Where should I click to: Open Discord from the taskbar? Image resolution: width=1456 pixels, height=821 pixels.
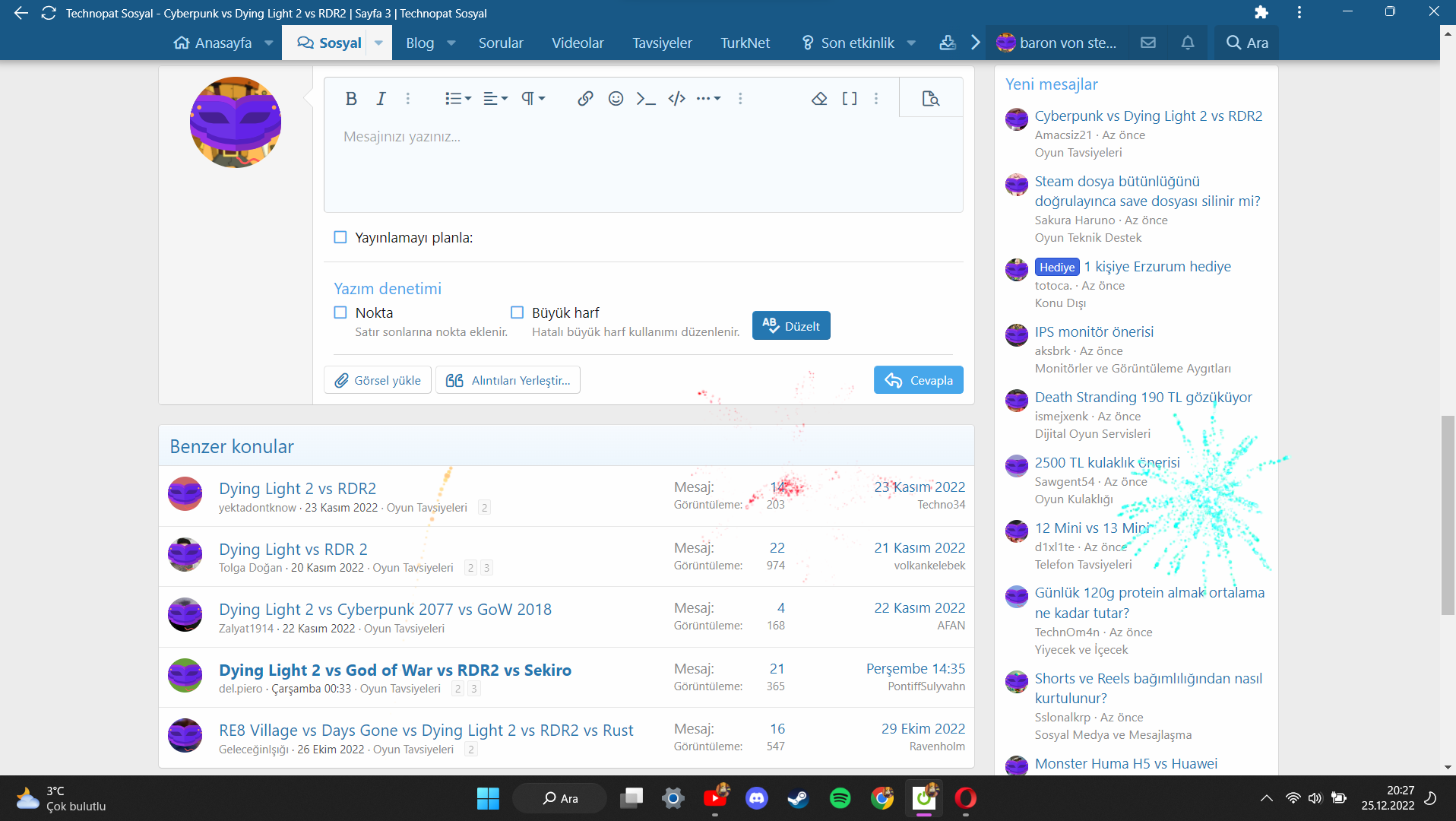click(x=757, y=798)
